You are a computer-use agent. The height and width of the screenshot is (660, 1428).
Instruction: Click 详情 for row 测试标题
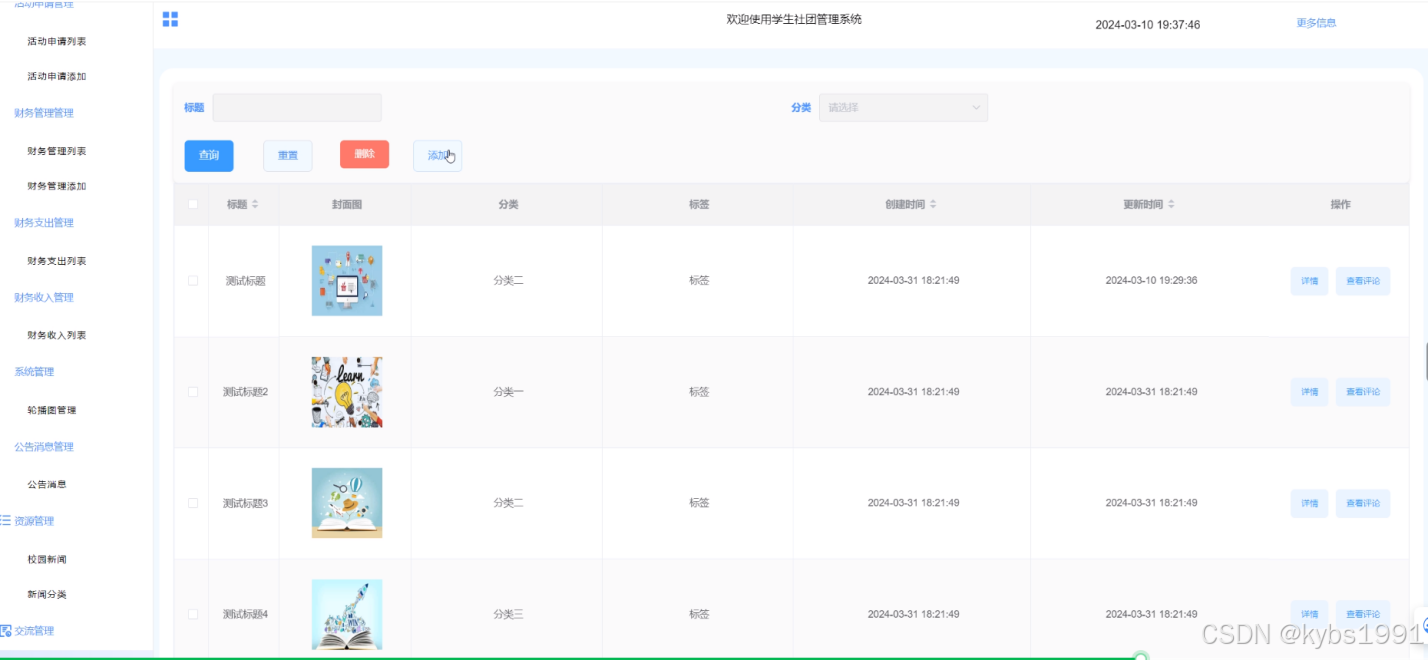(1309, 281)
